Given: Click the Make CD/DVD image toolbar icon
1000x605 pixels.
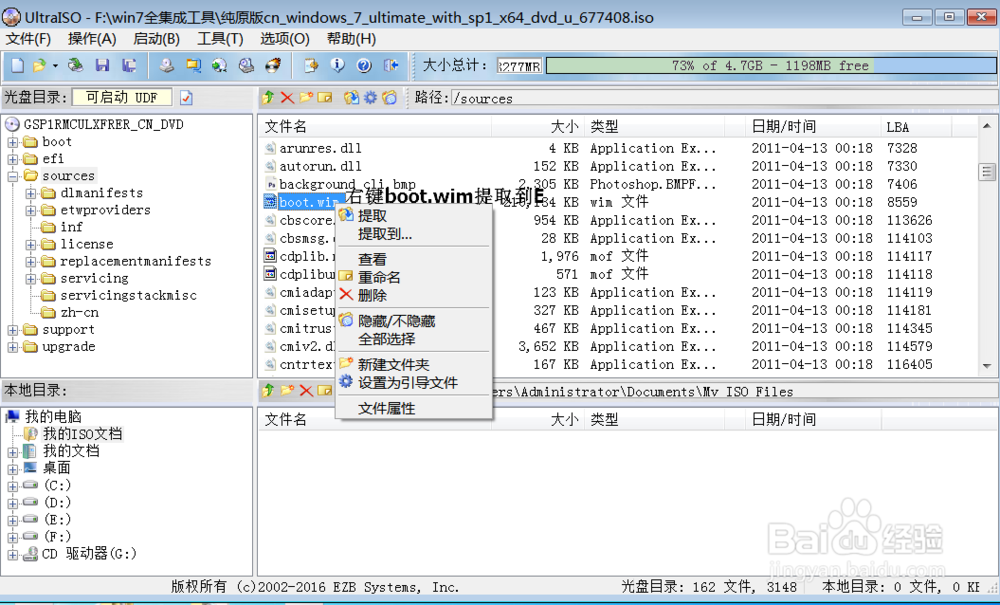Looking at the screenshot, I should (166, 65).
